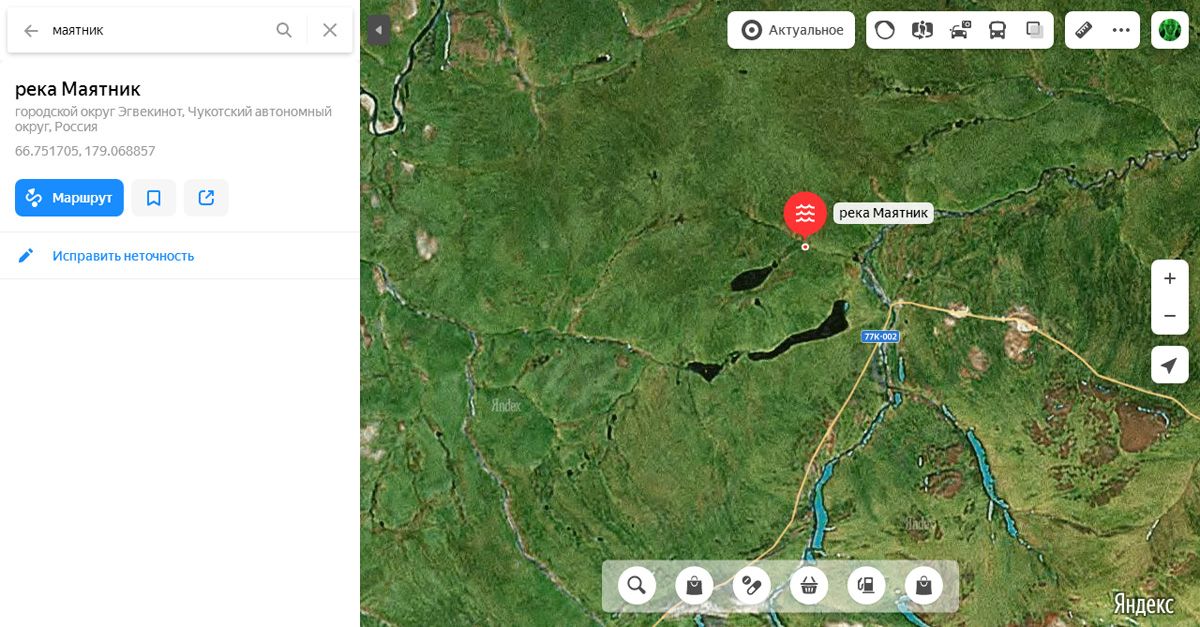Click the Маршрут route button
Viewport: 1200px width, 627px height.
[69, 198]
